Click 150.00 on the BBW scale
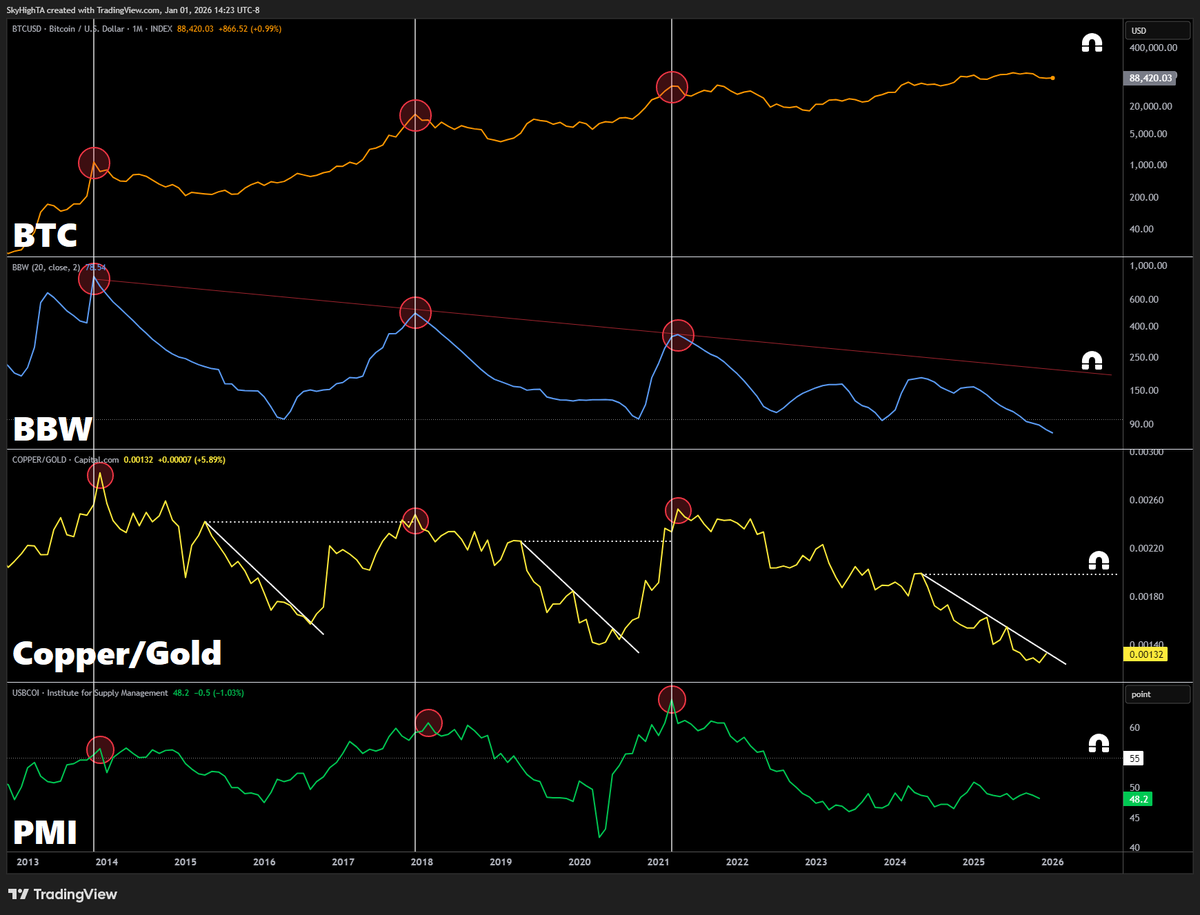Viewport: 1200px width, 915px height. [1146, 391]
